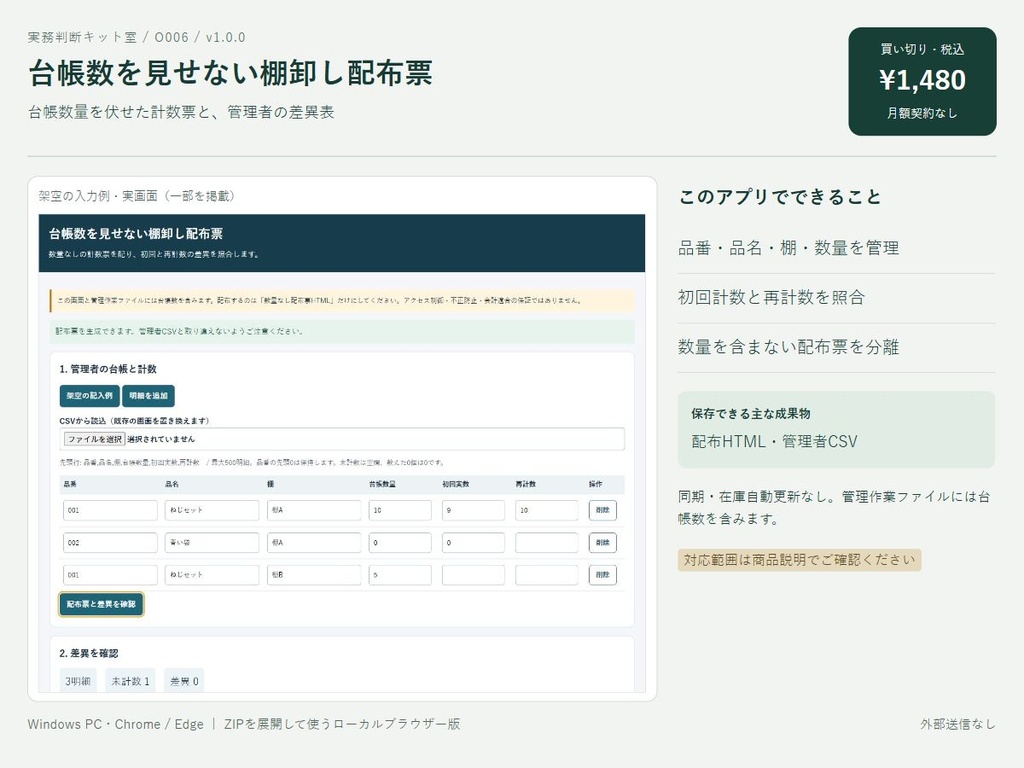The image size is (1024, 768).
Task: Edit 台帳数量 value 10 in first row
Action: 400,510
